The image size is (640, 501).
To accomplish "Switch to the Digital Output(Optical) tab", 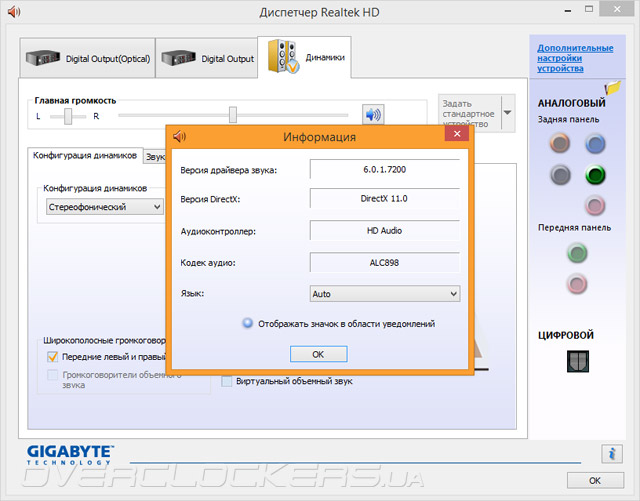I will [87, 58].
